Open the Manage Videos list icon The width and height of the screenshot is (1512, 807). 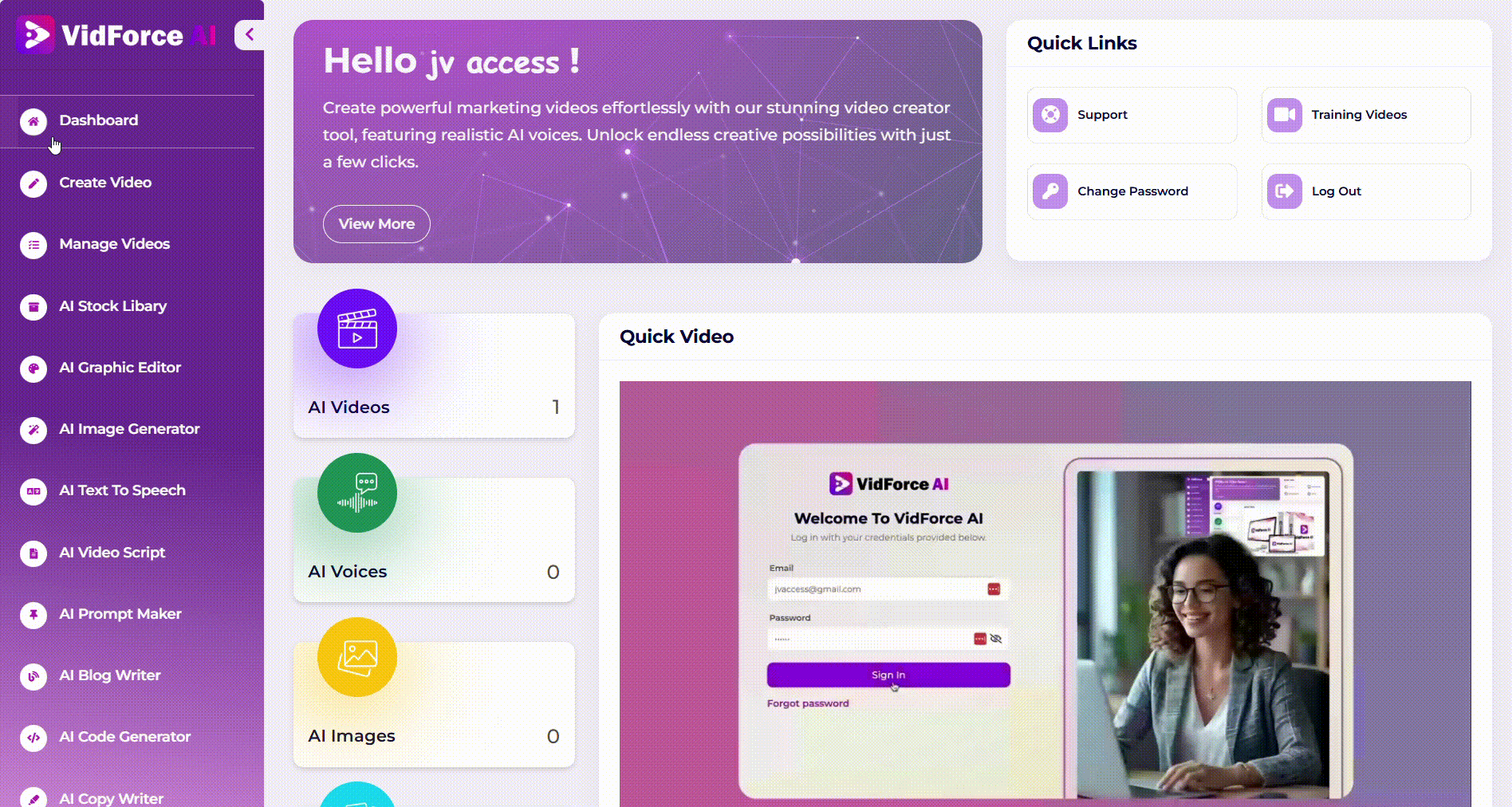pyautogui.click(x=33, y=245)
